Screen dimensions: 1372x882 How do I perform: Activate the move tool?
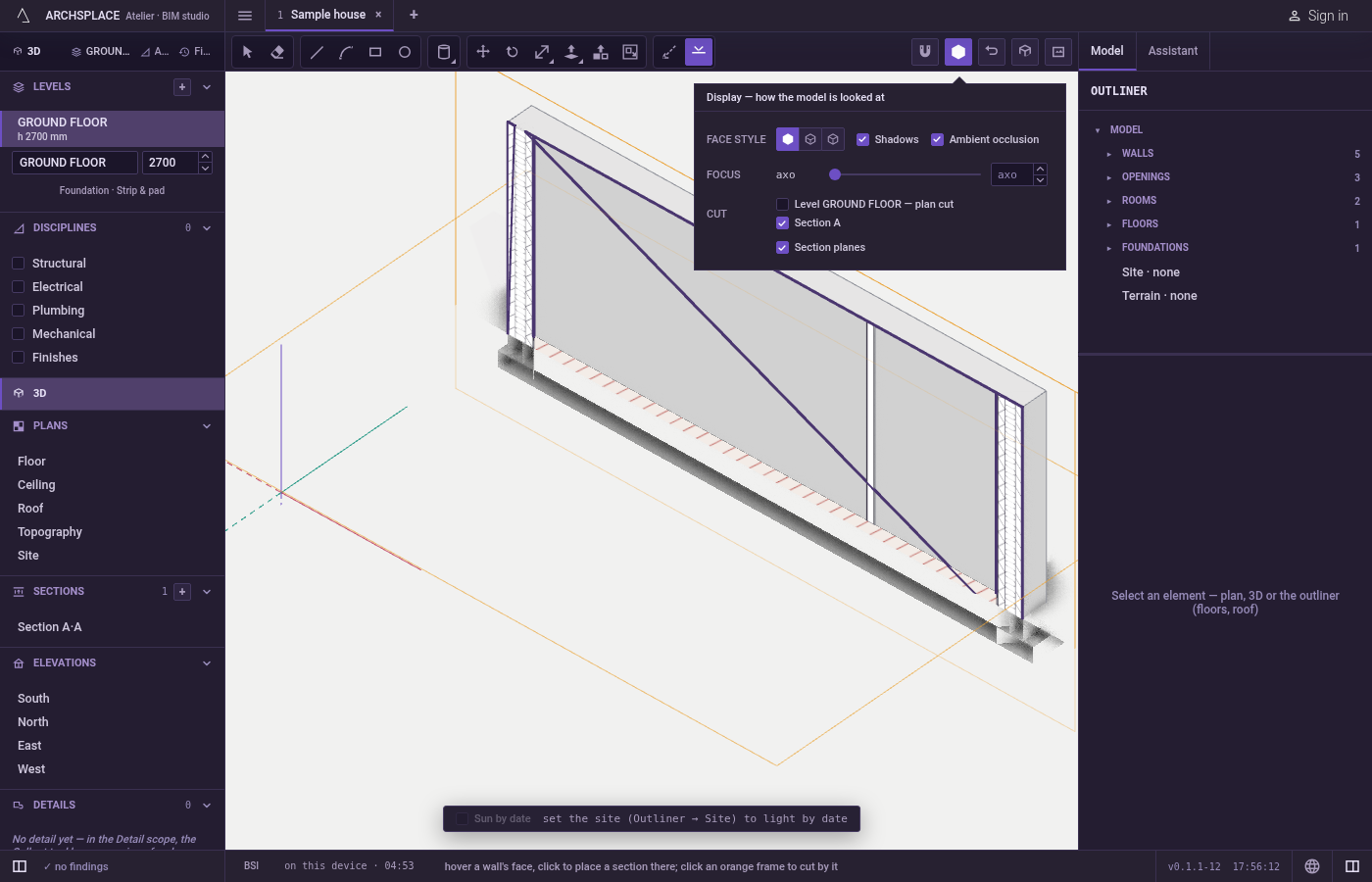(483, 52)
